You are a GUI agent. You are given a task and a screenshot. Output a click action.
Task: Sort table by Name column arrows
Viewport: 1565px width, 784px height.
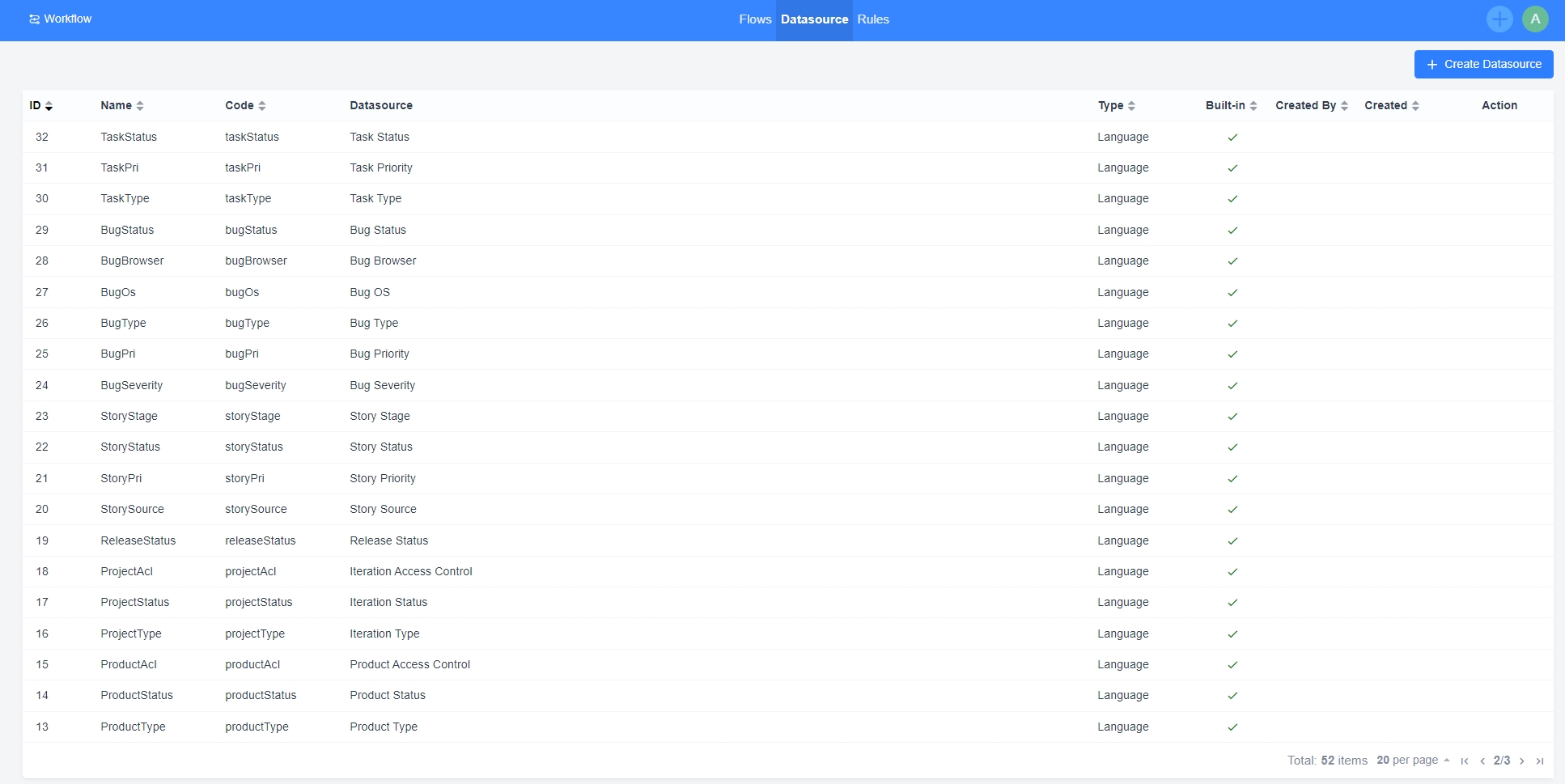(x=140, y=106)
